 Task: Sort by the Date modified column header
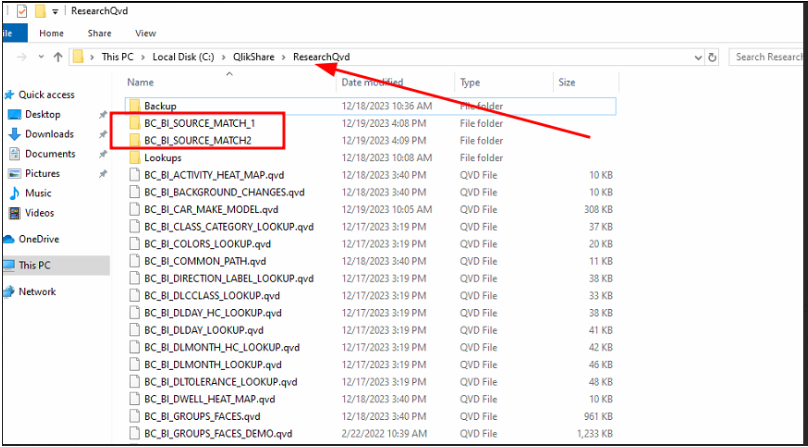pos(373,82)
